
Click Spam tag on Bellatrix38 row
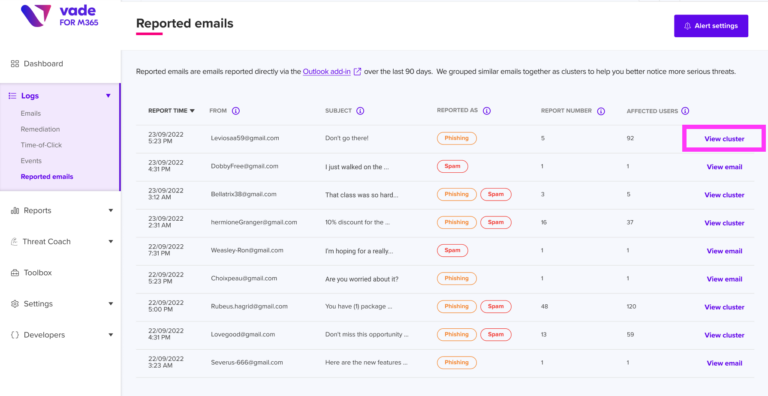click(496, 194)
